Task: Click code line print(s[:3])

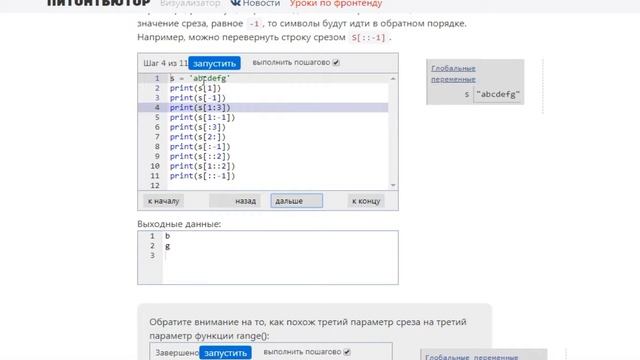Action: 198,127
